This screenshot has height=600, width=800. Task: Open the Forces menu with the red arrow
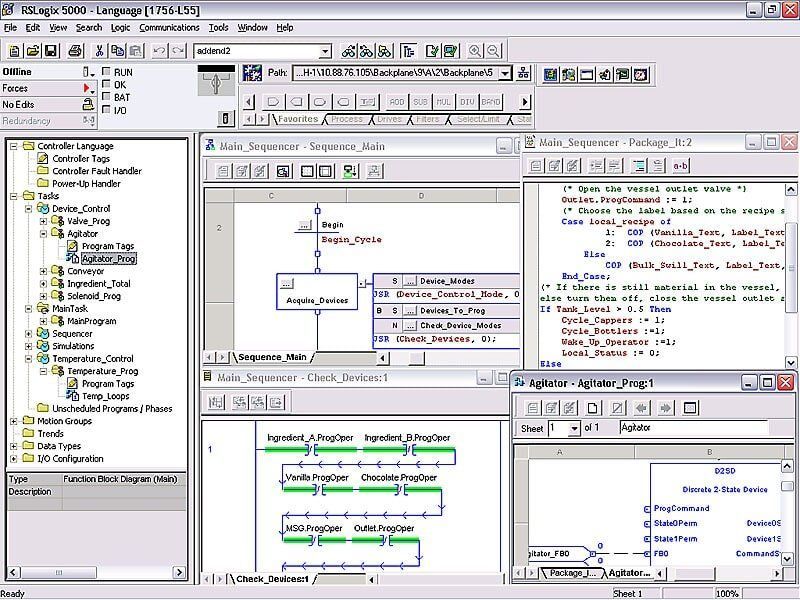pyautogui.click(x=86, y=87)
